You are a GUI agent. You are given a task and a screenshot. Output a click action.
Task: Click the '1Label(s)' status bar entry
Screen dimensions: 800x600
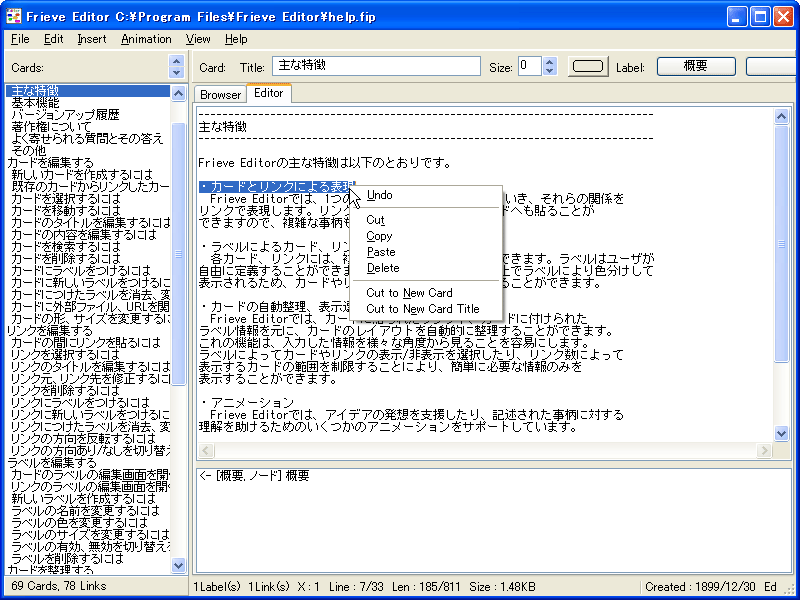[x=217, y=587]
